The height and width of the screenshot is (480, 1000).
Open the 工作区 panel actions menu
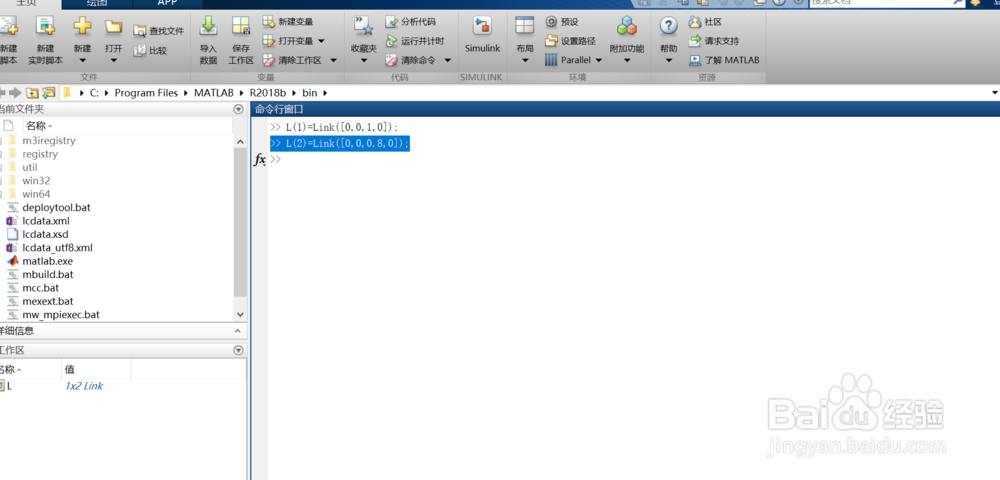pyautogui.click(x=239, y=350)
